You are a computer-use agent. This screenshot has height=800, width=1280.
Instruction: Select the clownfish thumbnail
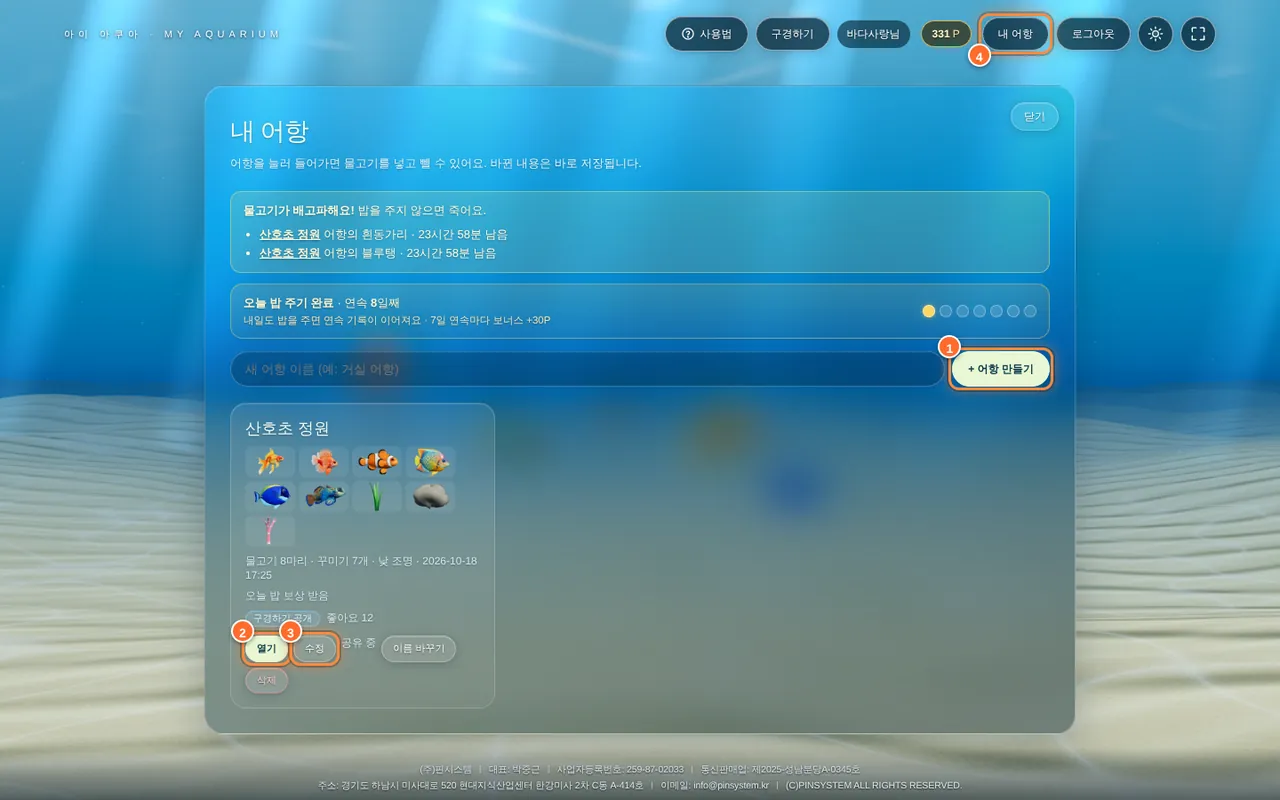(378, 461)
